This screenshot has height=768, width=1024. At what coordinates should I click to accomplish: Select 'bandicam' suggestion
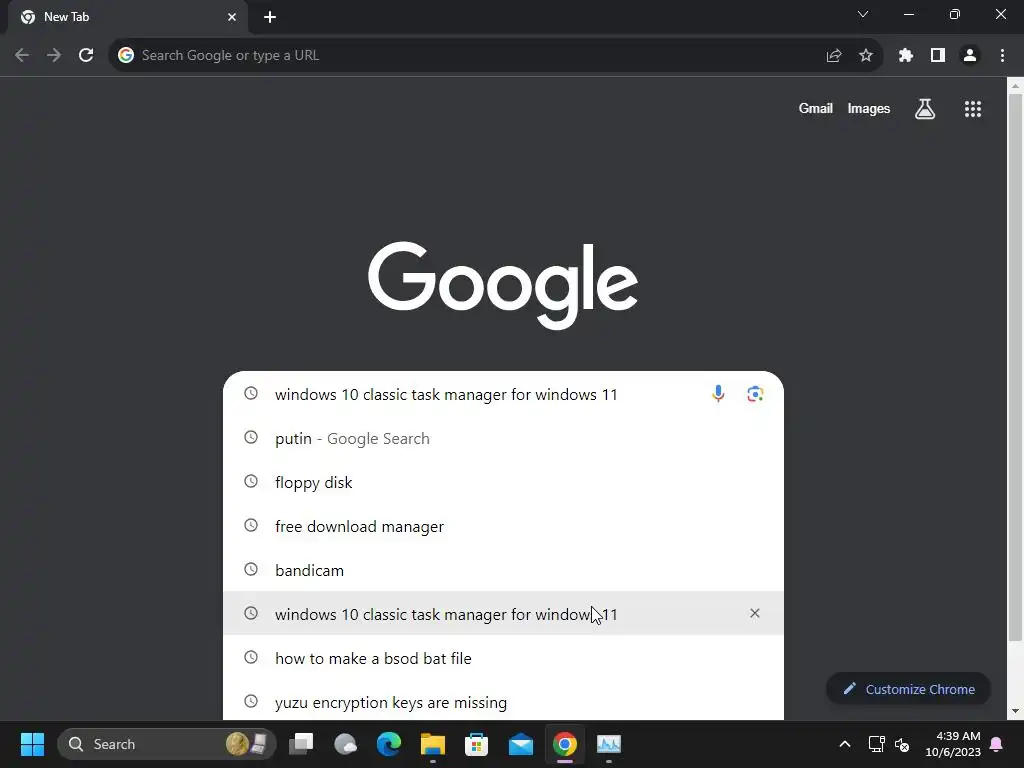pyautogui.click(x=503, y=570)
